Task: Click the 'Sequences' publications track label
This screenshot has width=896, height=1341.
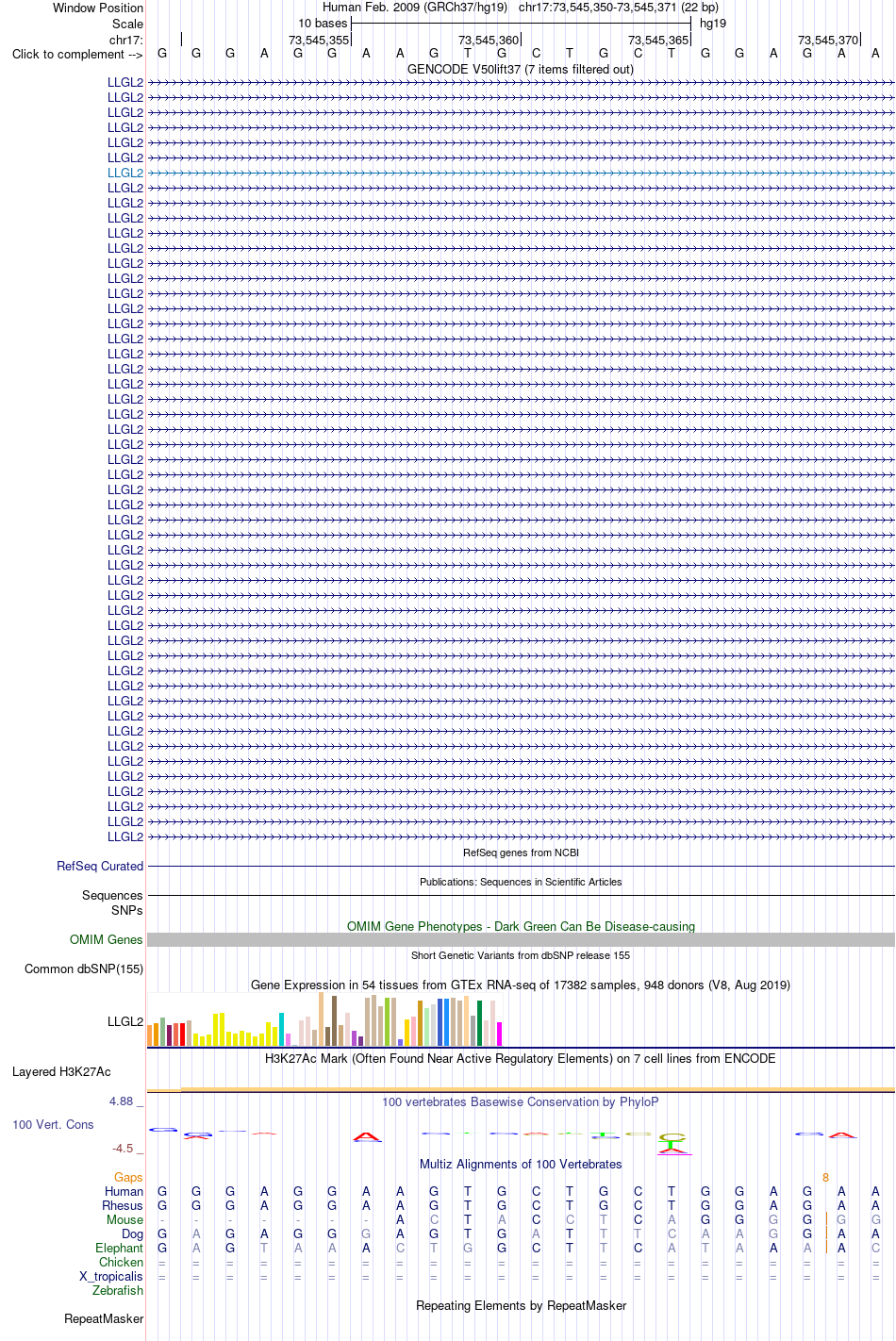Action: (x=112, y=895)
